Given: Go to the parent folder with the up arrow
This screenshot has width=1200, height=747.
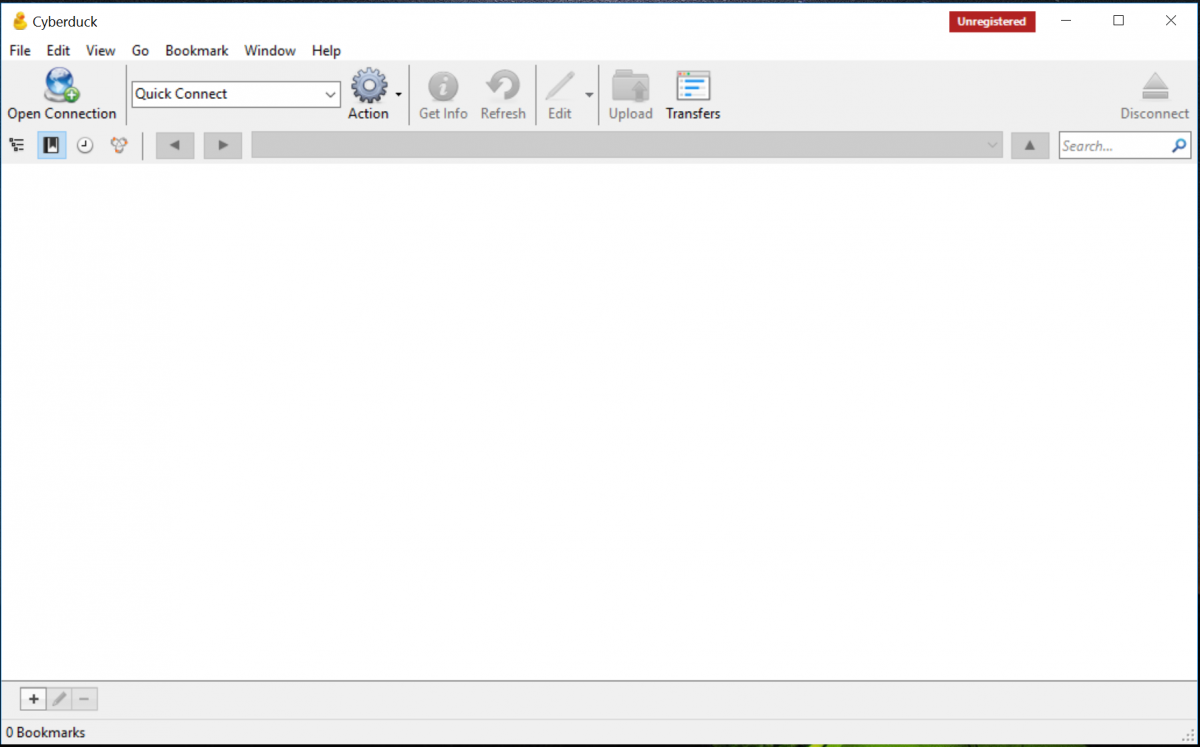Looking at the screenshot, I should [1029, 146].
